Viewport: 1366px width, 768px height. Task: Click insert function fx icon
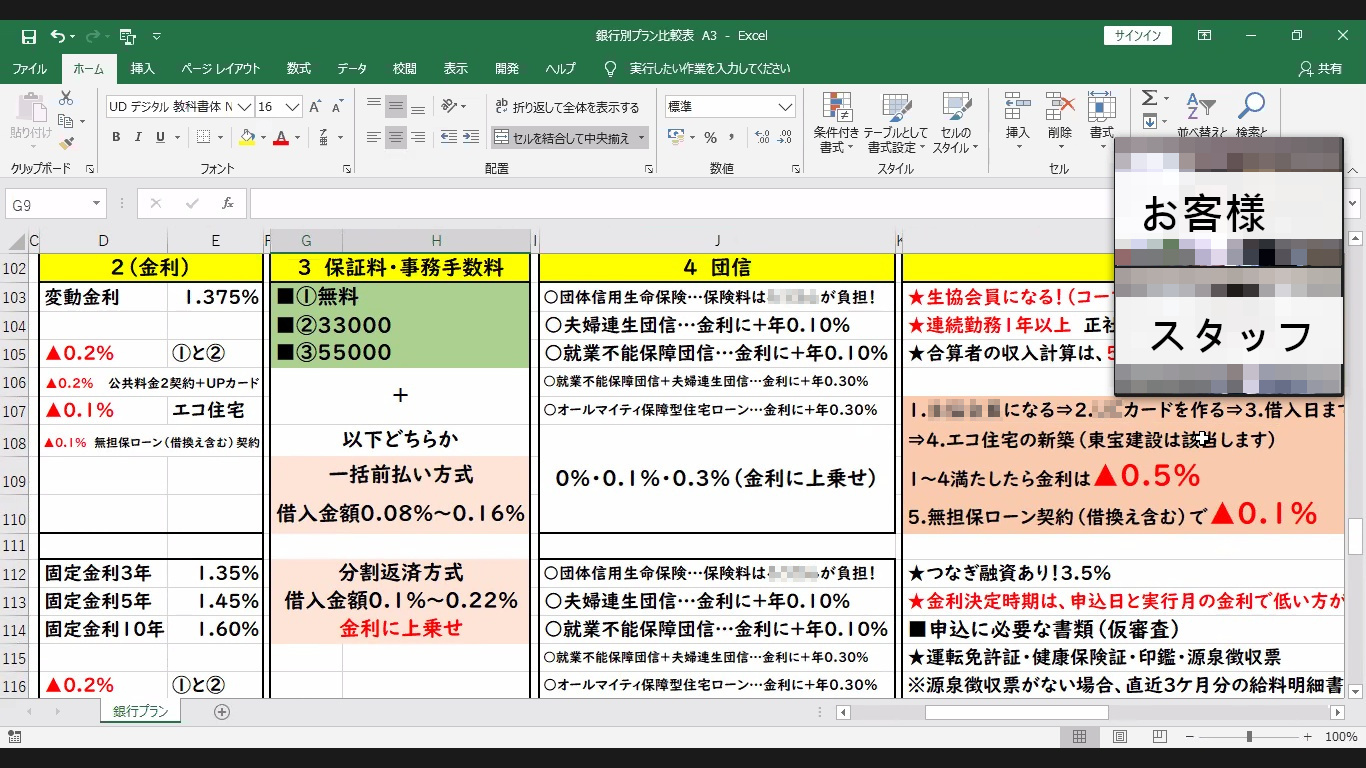[x=227, y=203]
